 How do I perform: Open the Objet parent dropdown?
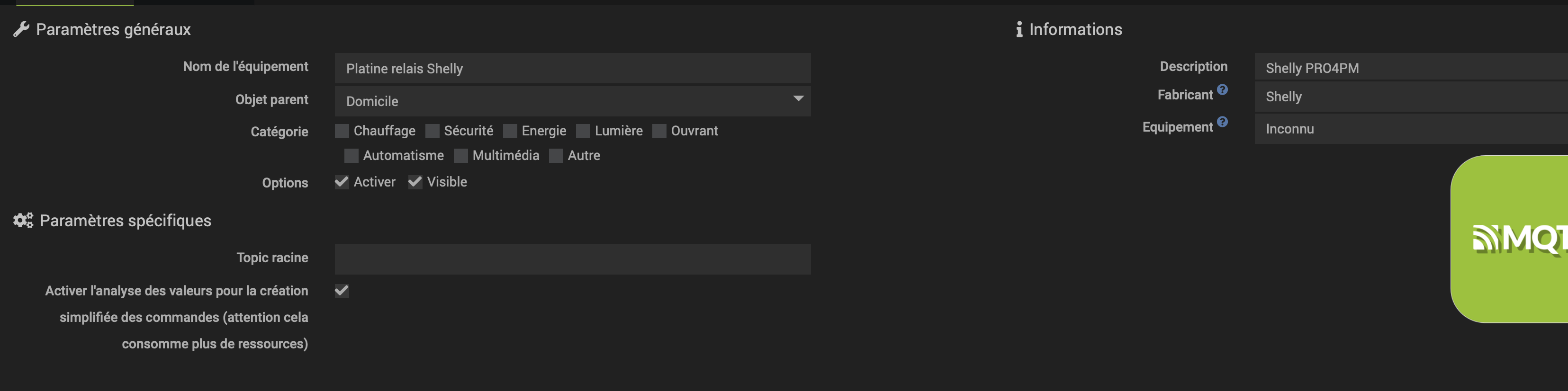pos(572,101)
